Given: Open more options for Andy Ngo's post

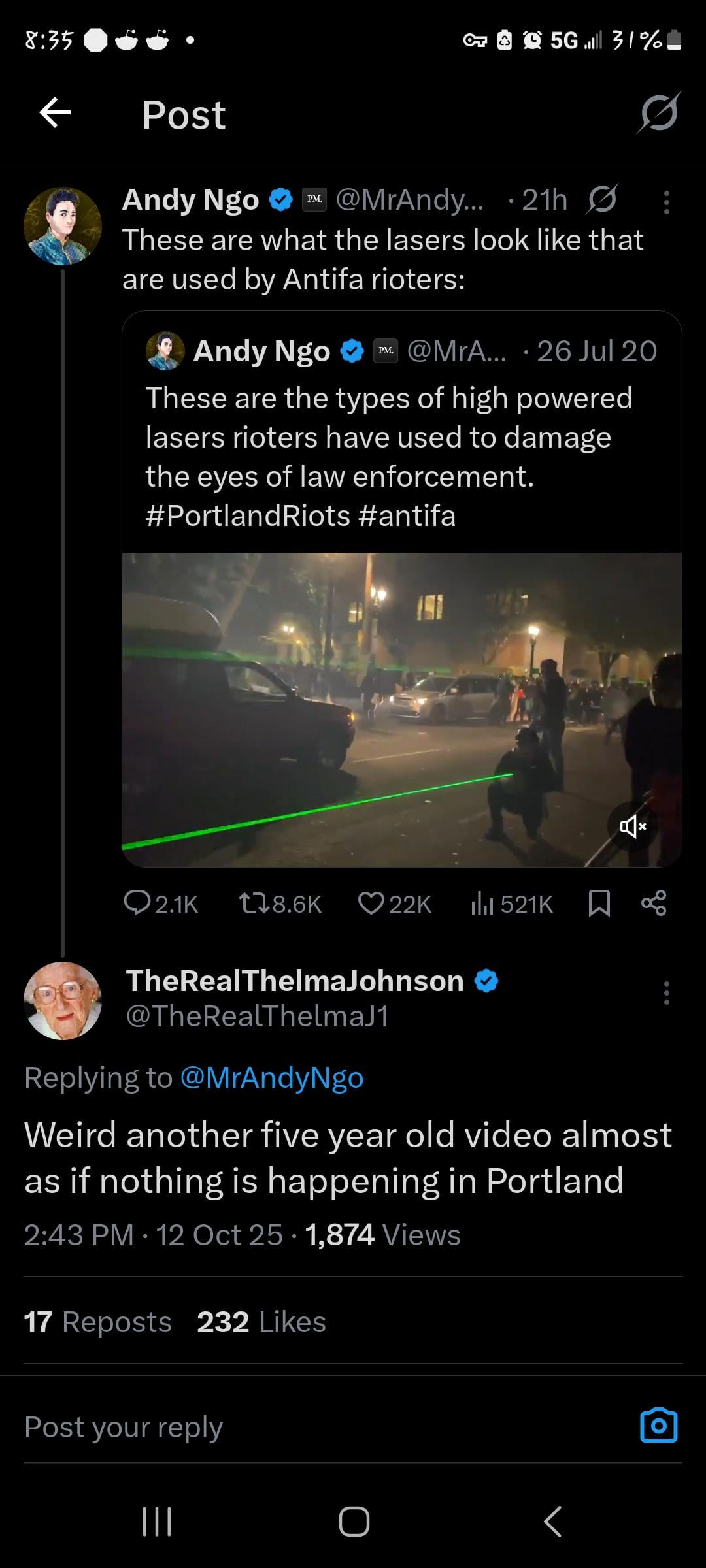Looking at the screenshot, I should pos(666,203).
